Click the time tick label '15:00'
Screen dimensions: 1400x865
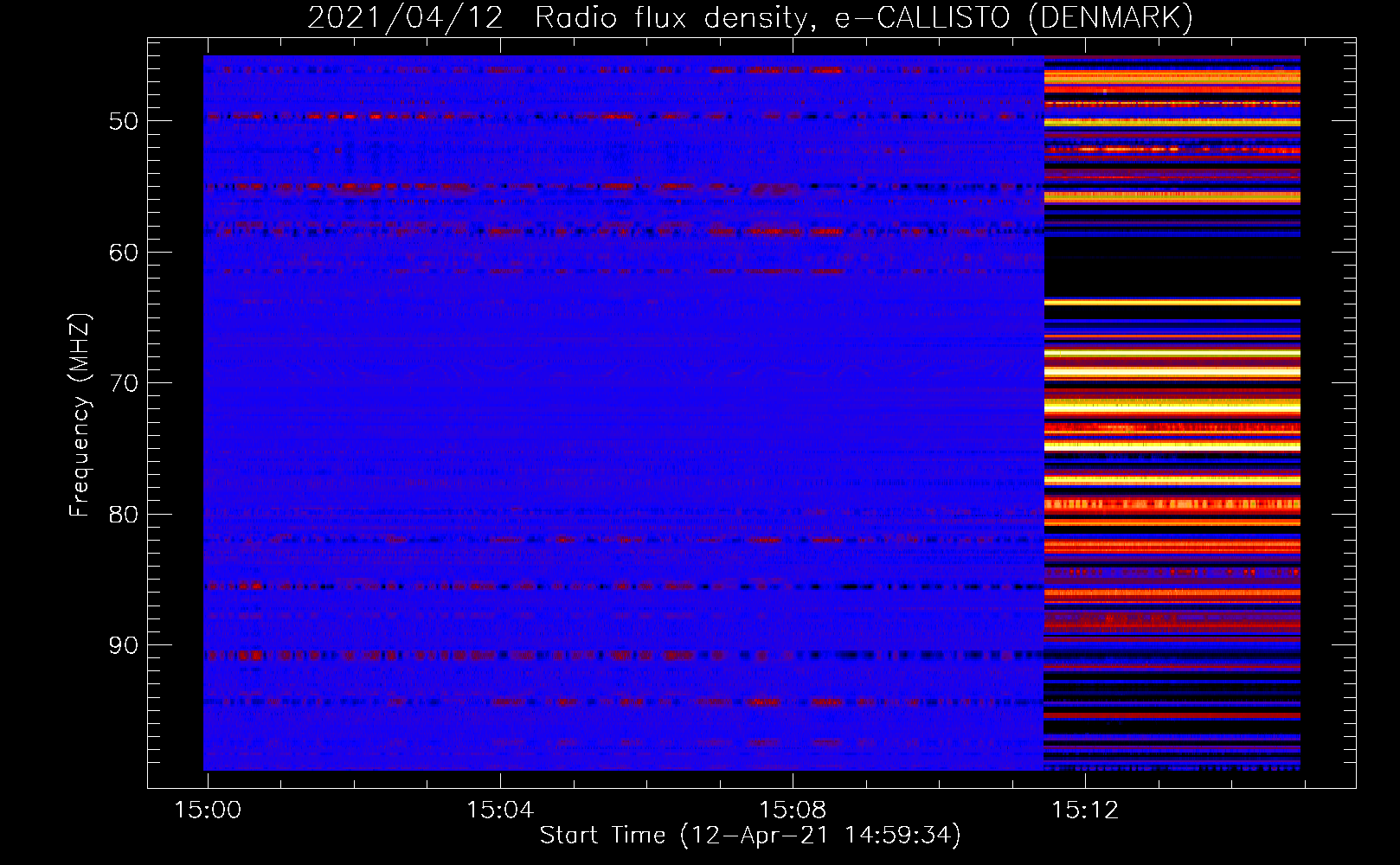(208, 811)
